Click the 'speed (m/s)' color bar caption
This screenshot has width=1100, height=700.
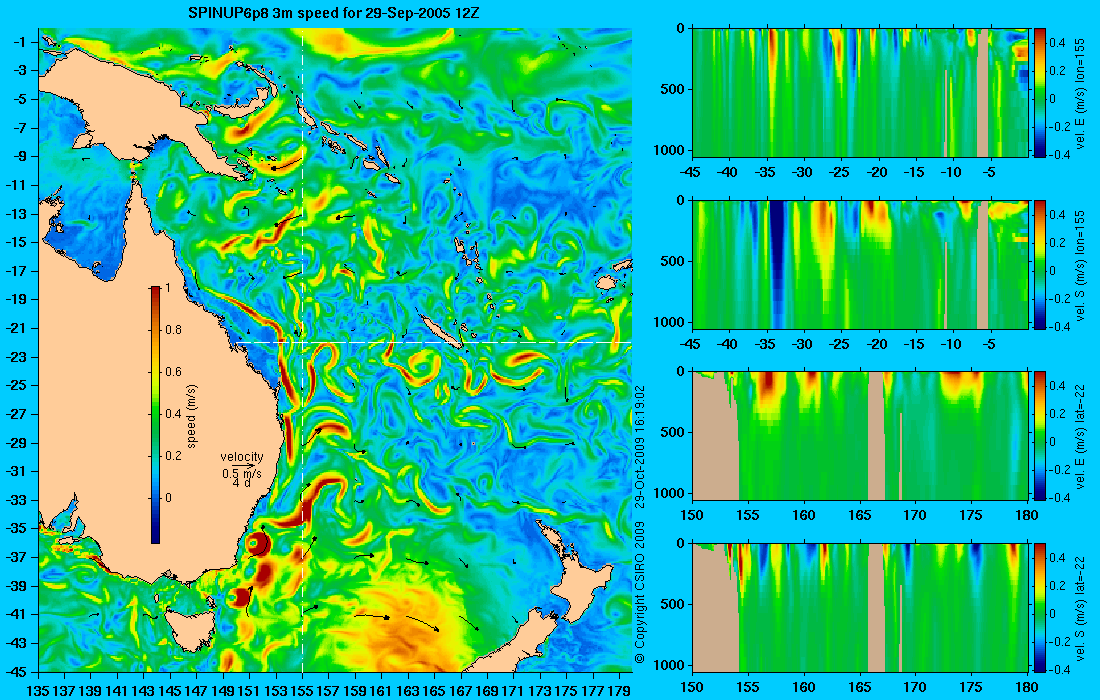click(192, 417)
